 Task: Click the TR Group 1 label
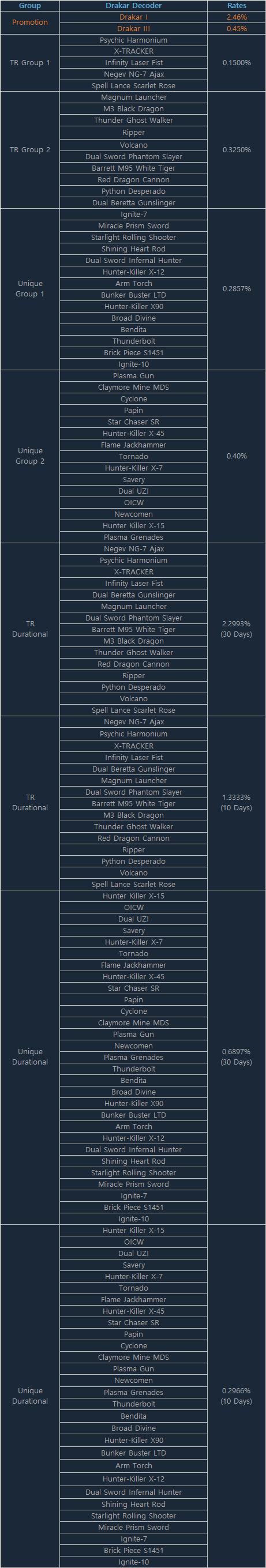point(30,63)
